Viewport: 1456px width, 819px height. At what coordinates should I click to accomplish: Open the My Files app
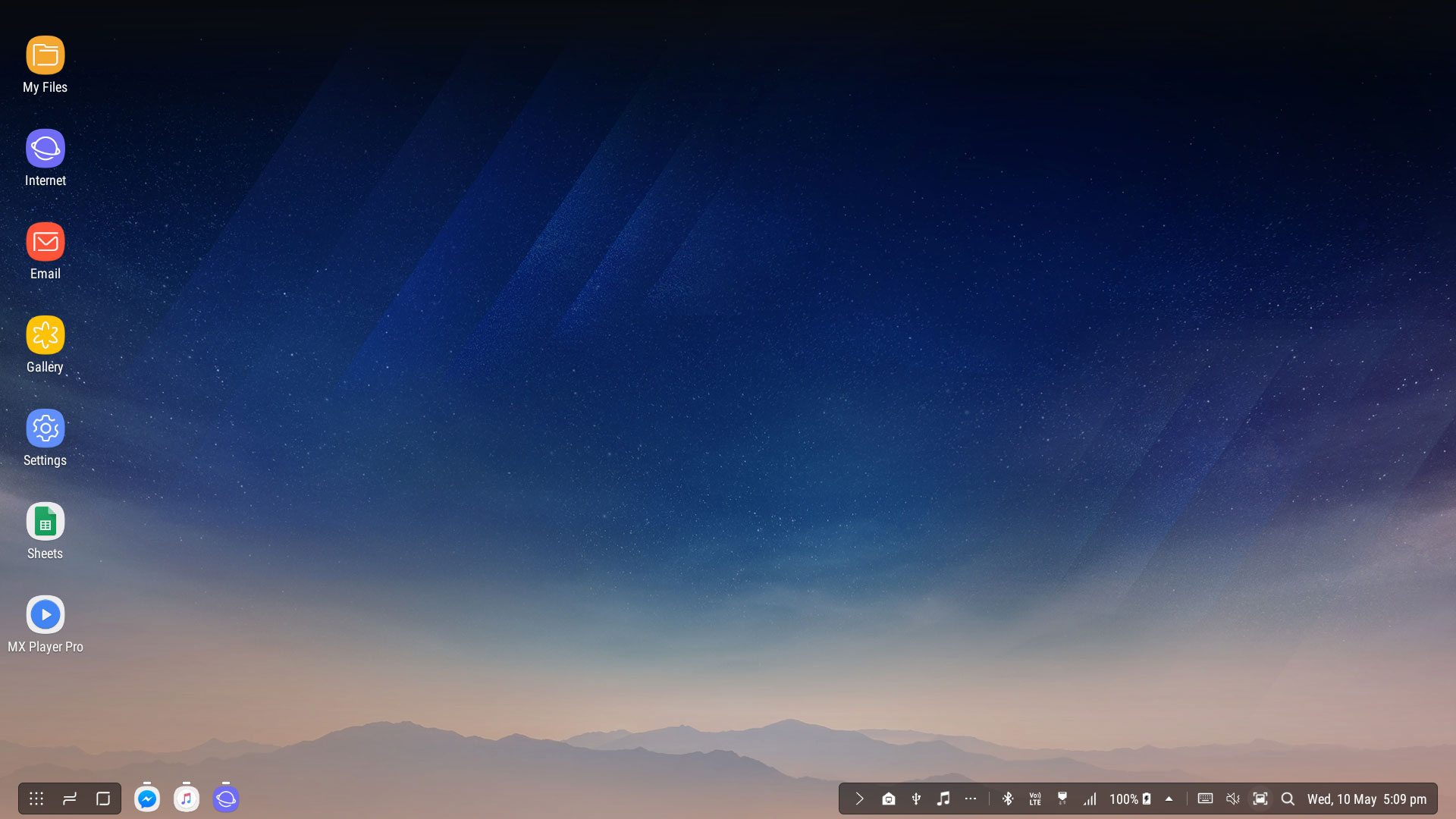[x=45, y=55]
